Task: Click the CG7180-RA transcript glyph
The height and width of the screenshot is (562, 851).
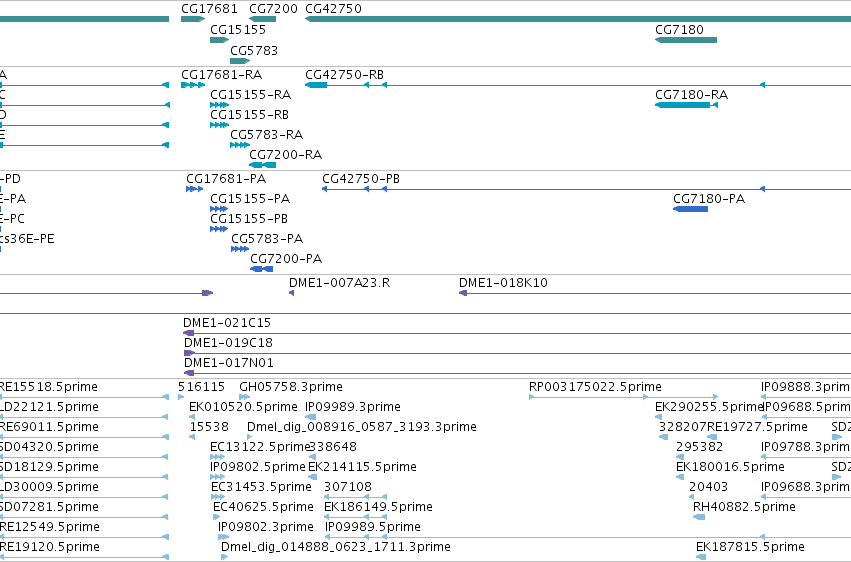Action: [687, 105]
